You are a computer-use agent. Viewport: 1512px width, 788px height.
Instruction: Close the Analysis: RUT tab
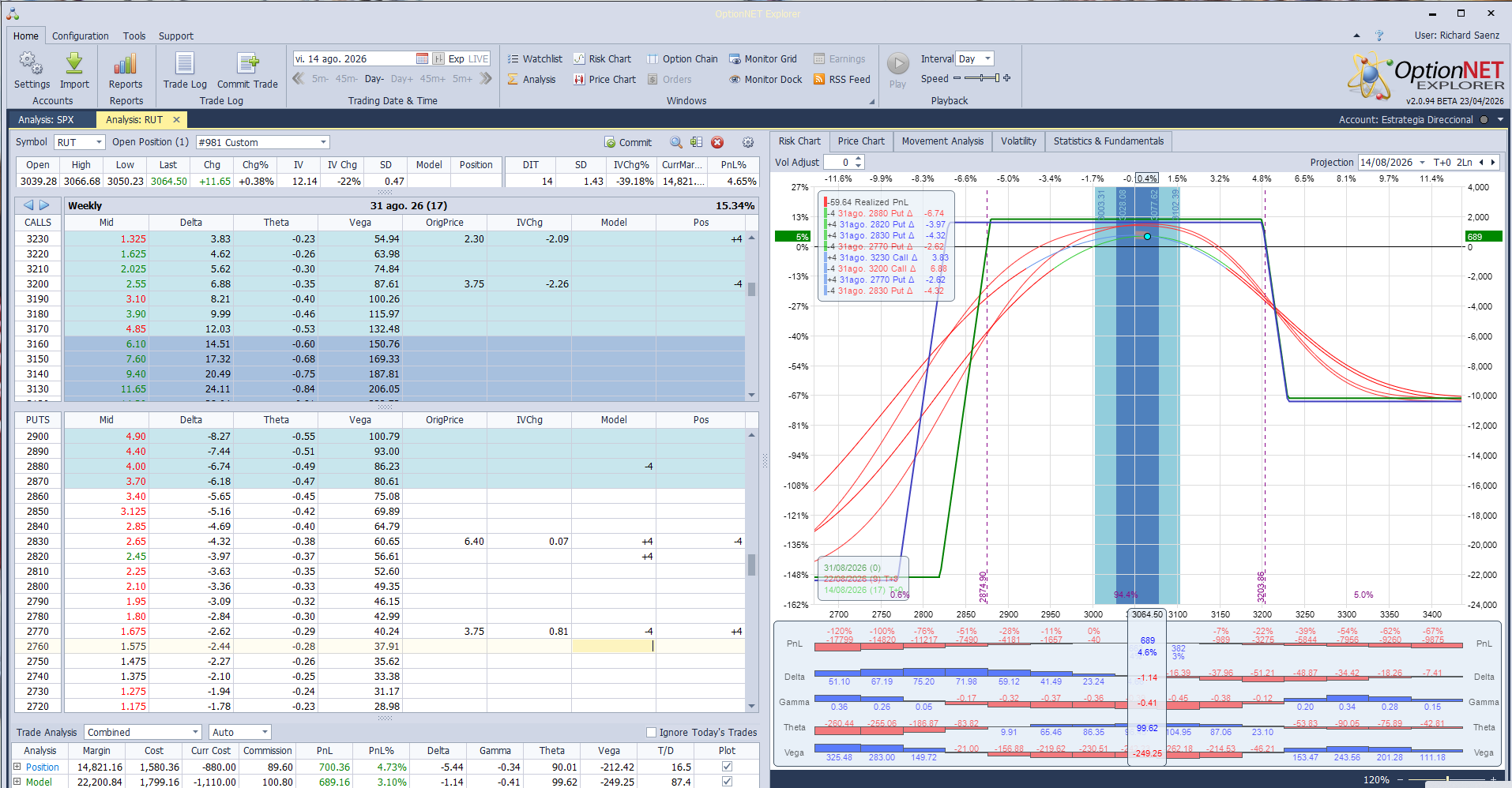[x=176, y=119]
